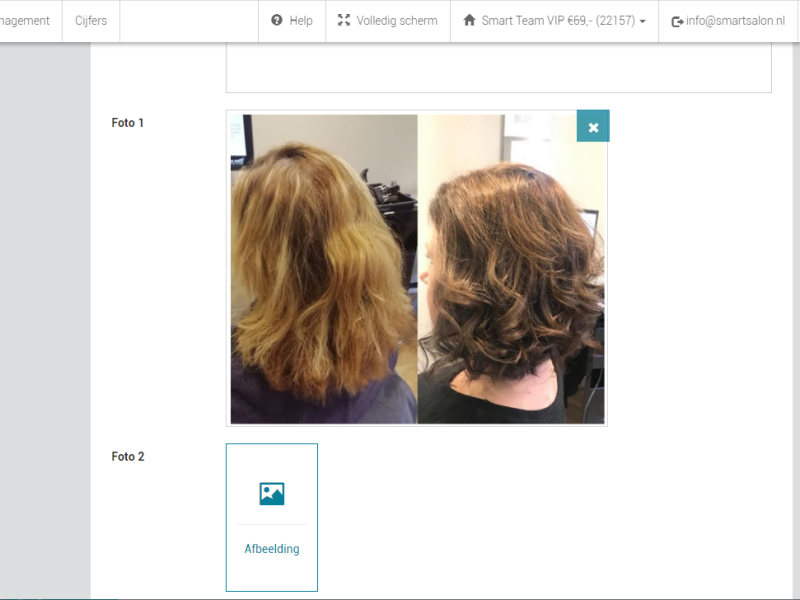Click the Foto 2 label
The image size is (800, 600).
128,457
